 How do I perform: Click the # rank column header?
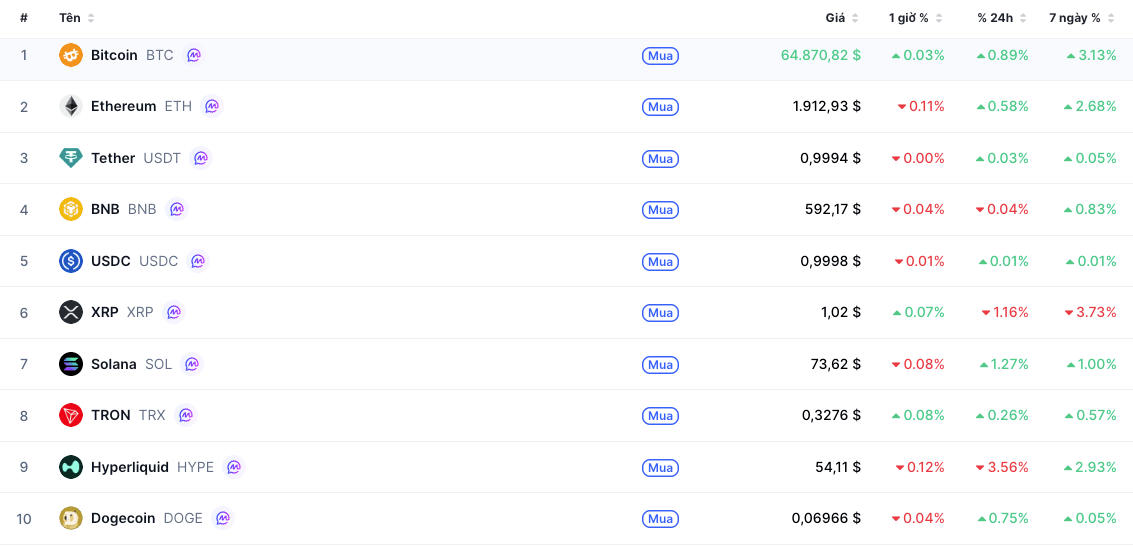(x=24, y=18)
